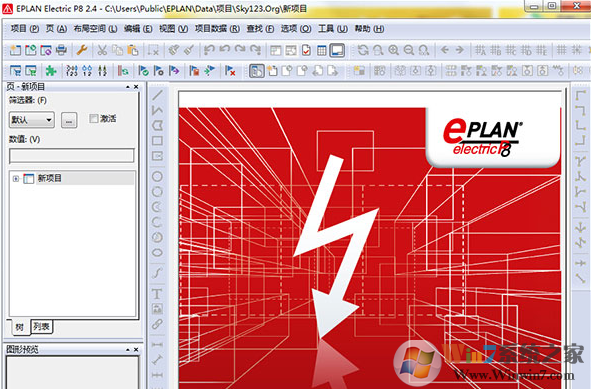Switch to the 列表 tab

[x=41, y=326]
